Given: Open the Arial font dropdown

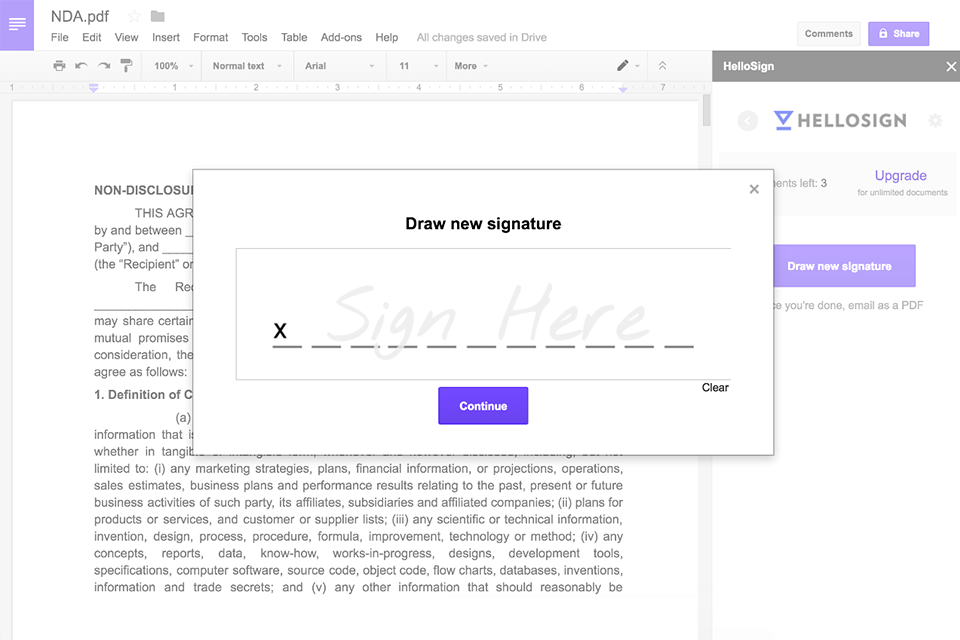Looking at the screenshot, I should (339, 66).
